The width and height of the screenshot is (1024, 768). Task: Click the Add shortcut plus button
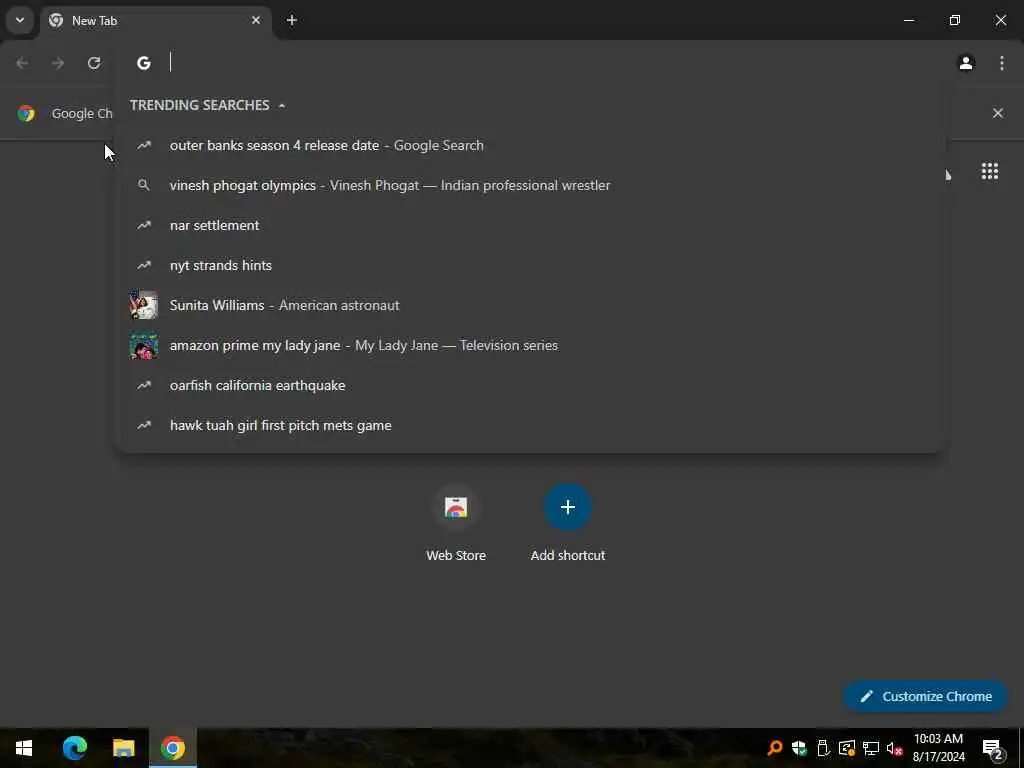click(x=568, y=507)
